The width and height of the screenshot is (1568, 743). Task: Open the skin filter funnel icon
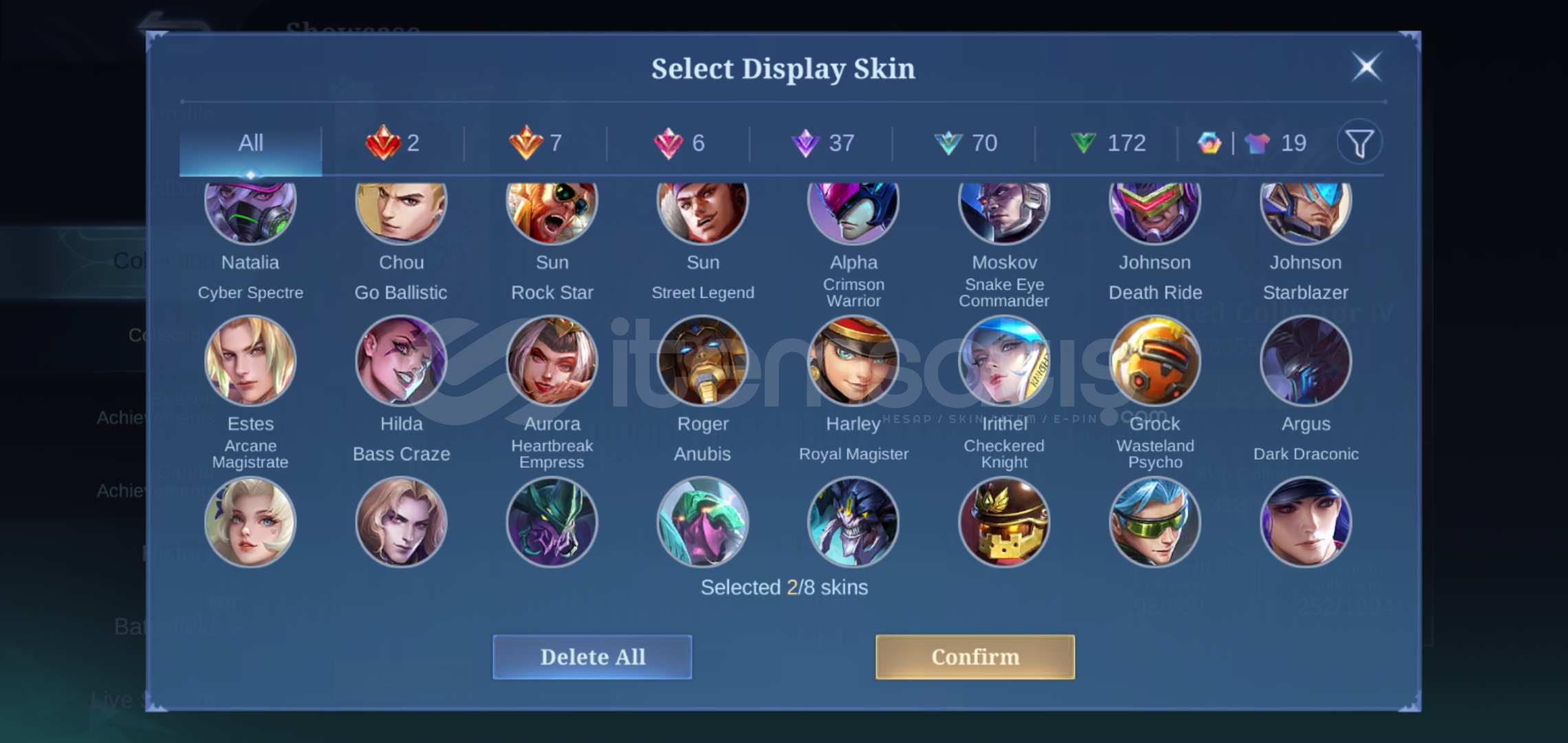click(x=1359, y=143)
